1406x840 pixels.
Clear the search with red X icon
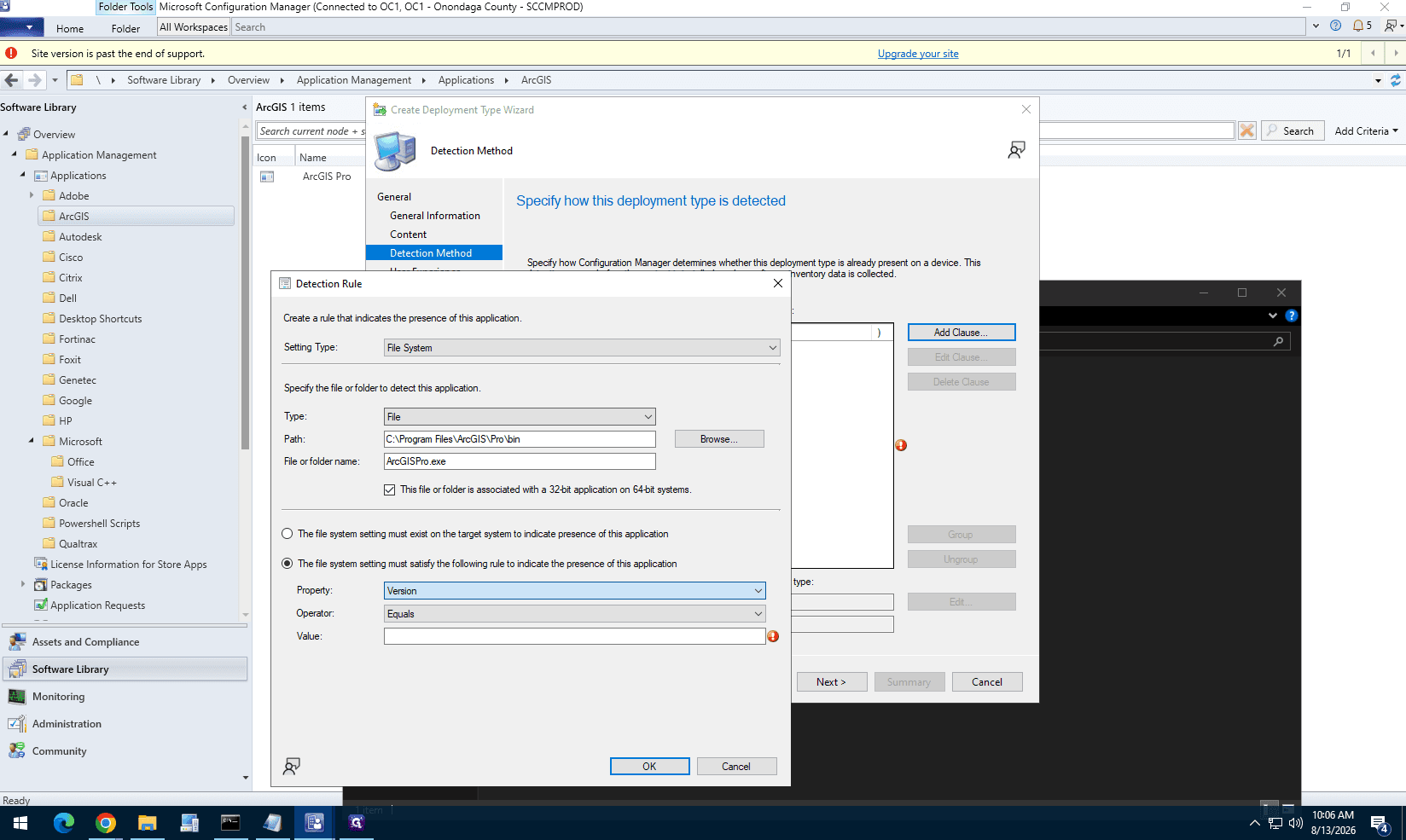coord(1246,130)
